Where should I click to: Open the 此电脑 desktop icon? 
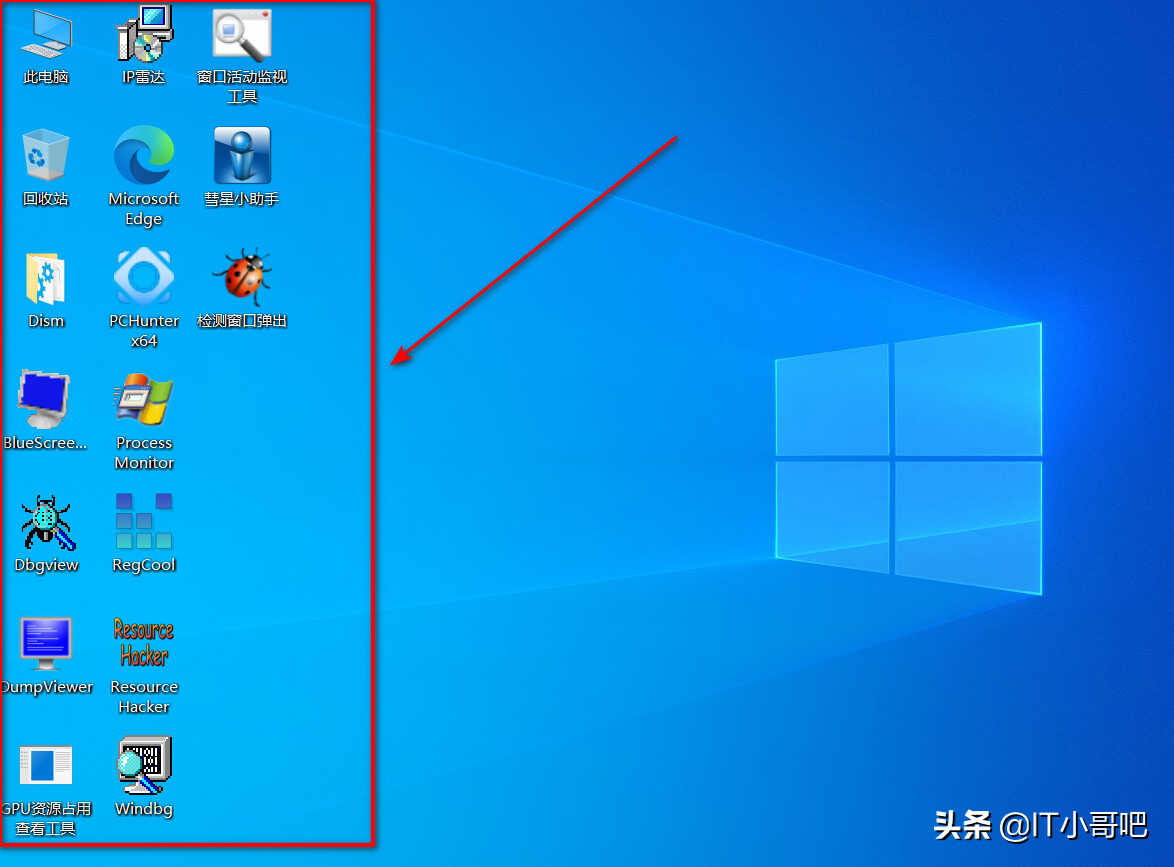pyautogui.click(x=46, y=34)
